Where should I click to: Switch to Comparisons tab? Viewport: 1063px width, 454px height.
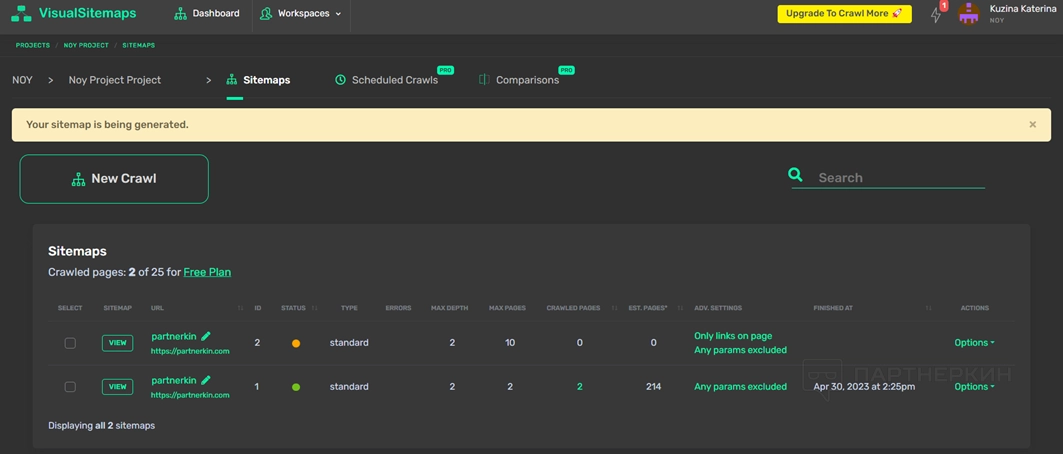tap(526, 80)
